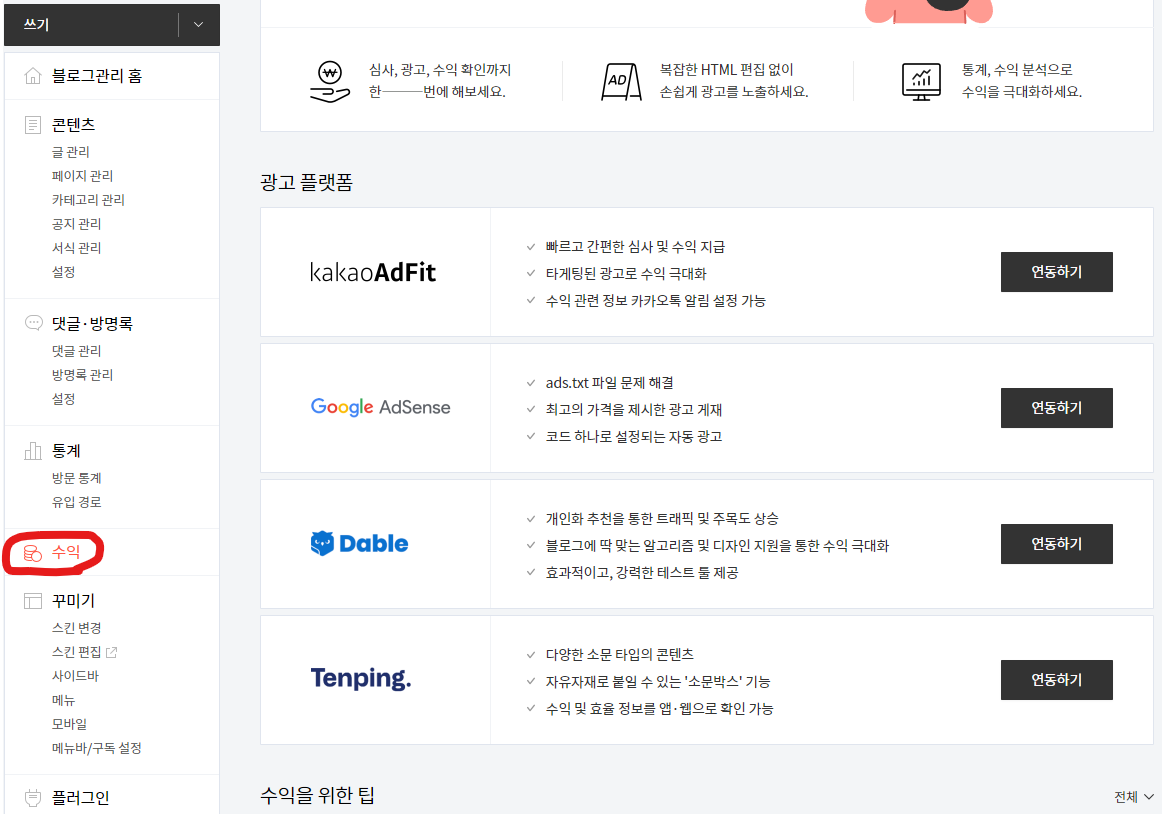Viewport: 1162px width, 814px height.
Task: Open 메뉴 under 꾸미기
Action: click(64, 700)
